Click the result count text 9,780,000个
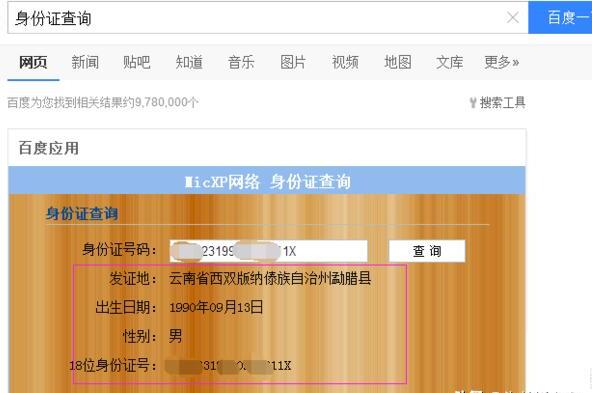The image size is (592, 393). coord(166,102)
